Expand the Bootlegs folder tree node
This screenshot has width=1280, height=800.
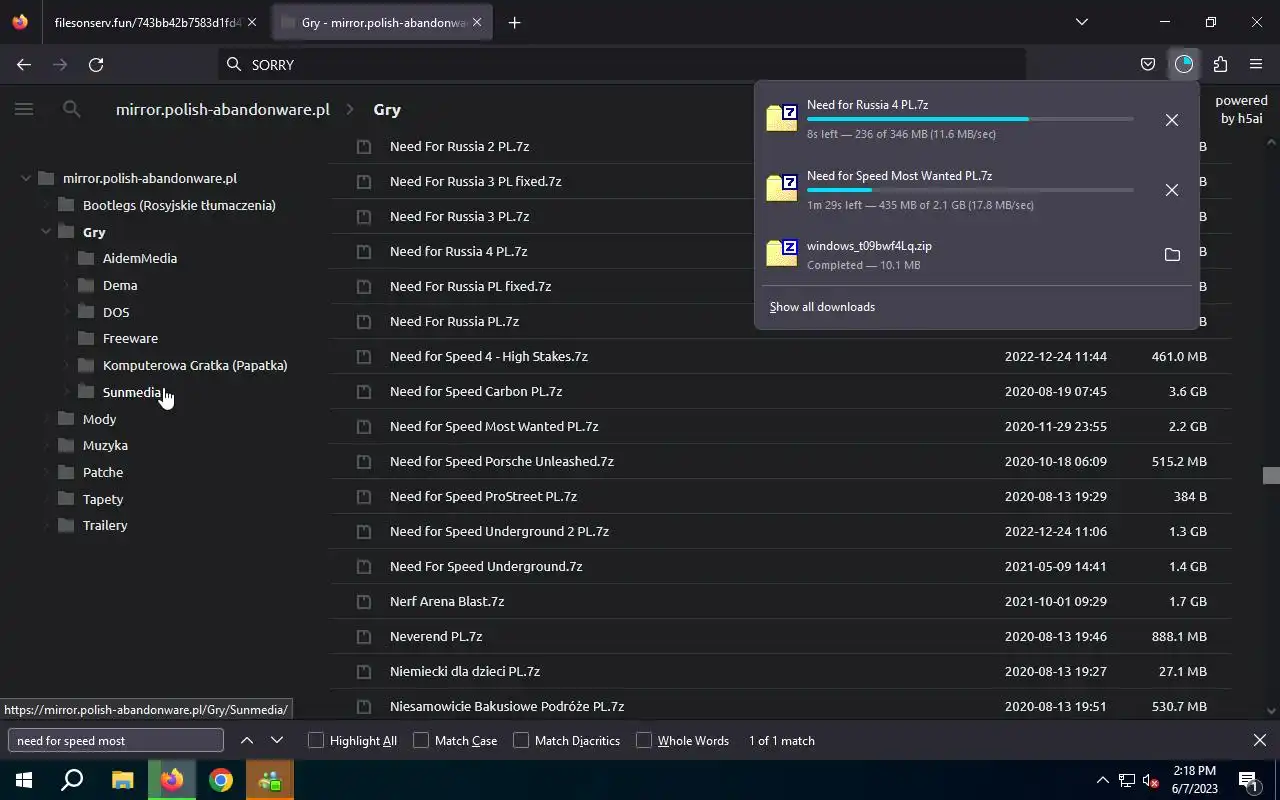coord(46,205)
